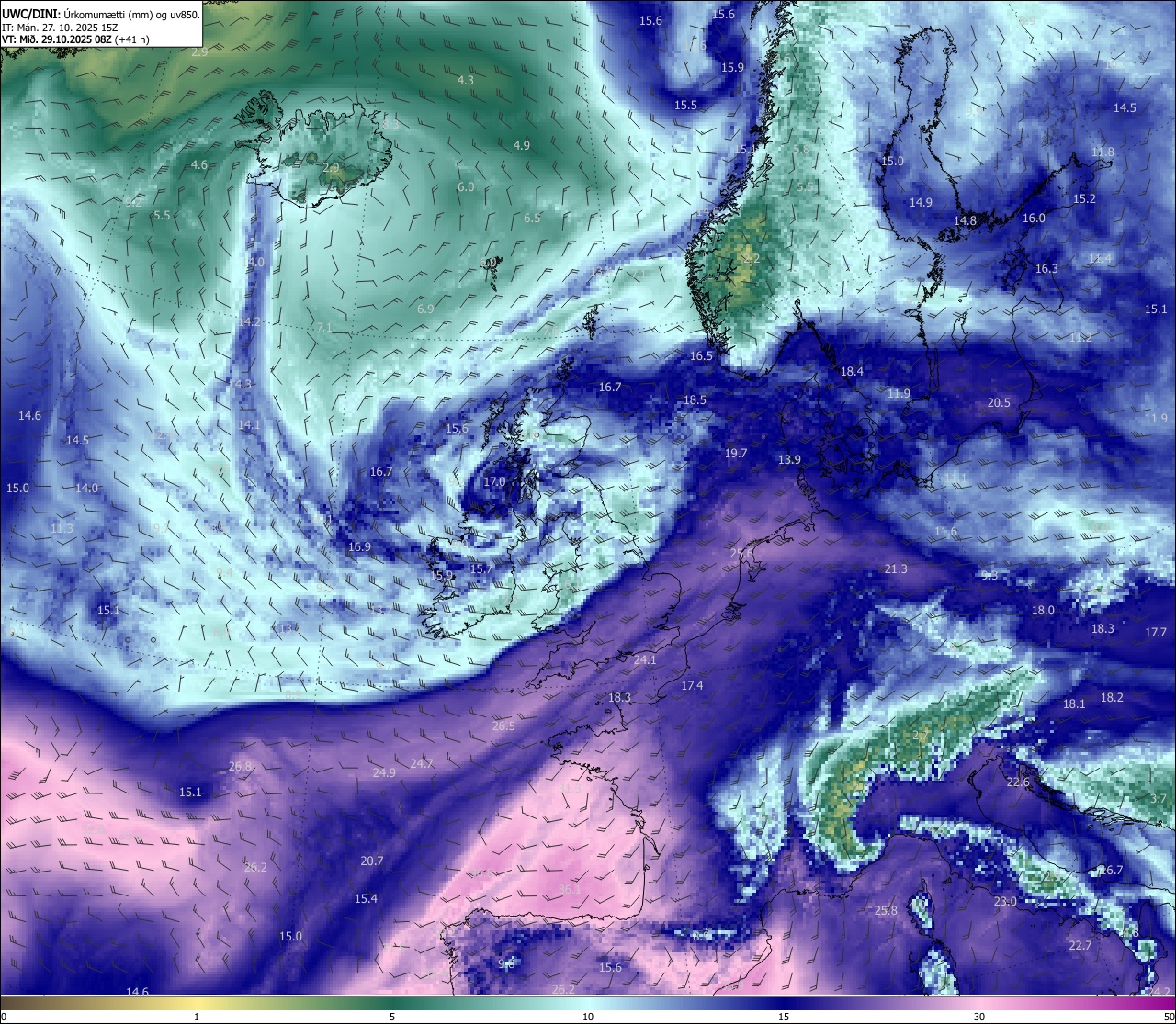Click the 21.3 map value
The width and height of the screenshot is (1176, 1024).
(896, 568)
